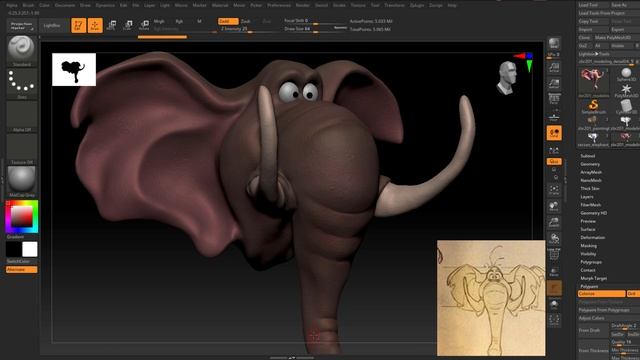Activate the Move mode in top shelf
Screen dimensions: 640x360
[111, 25]
